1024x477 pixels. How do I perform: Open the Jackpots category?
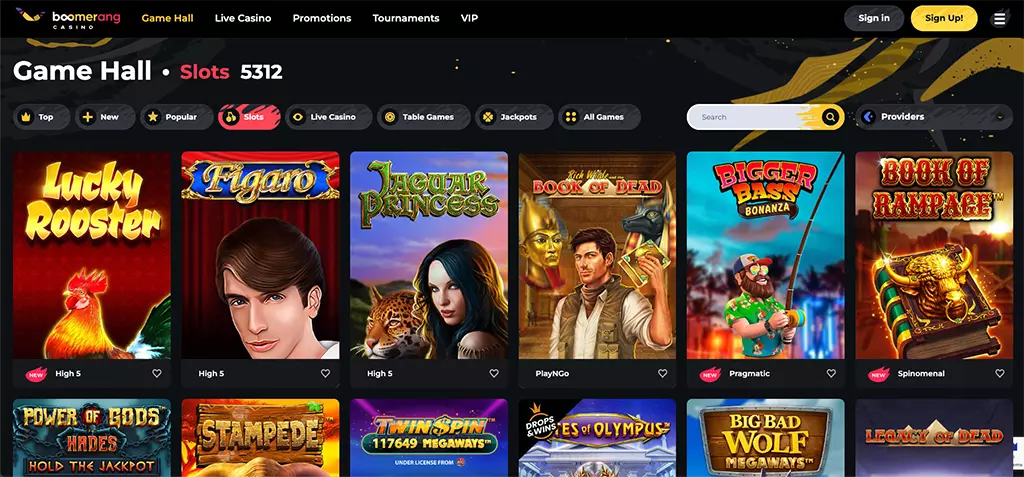click(x=514, y=117)
